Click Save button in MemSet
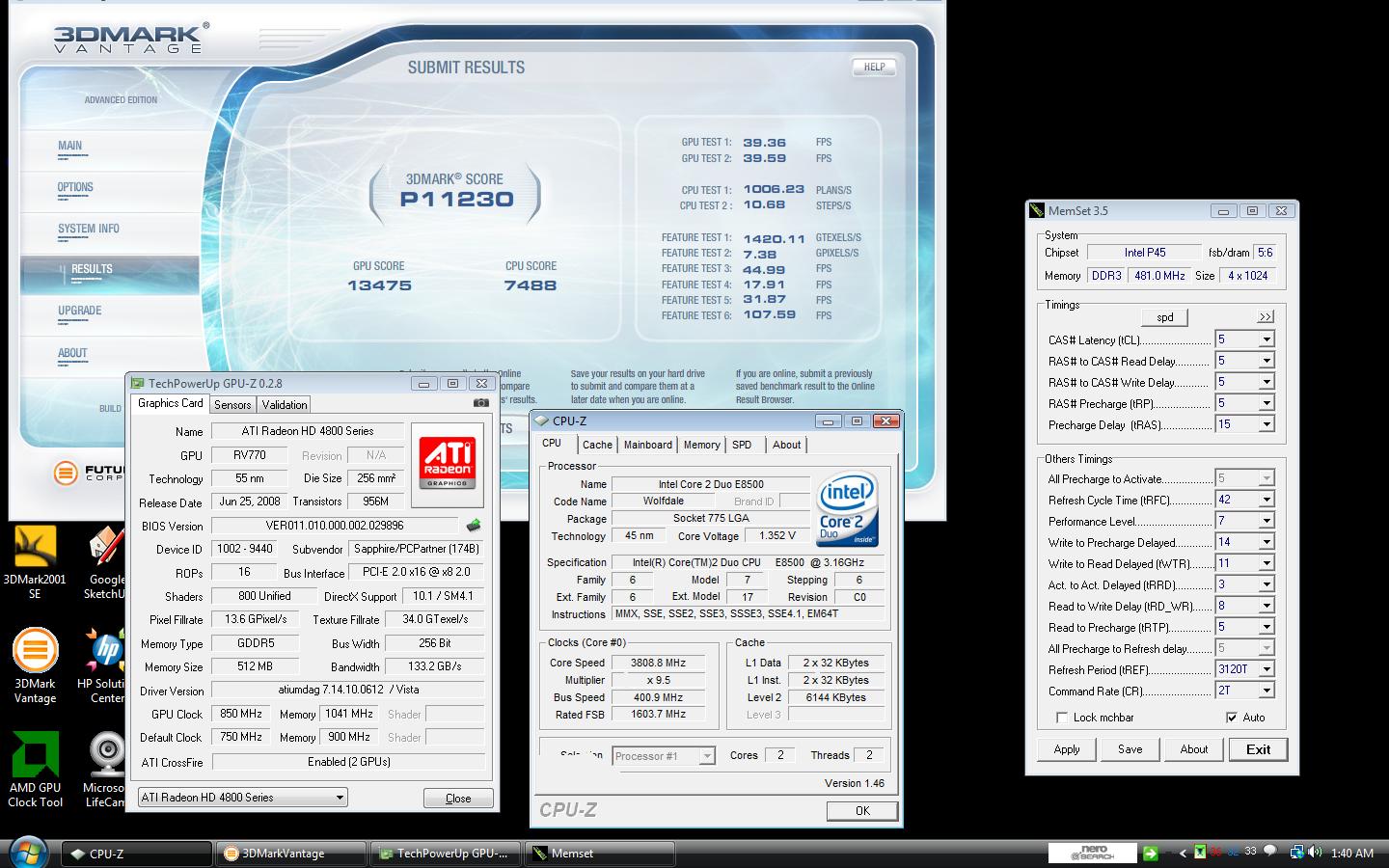This screenshot has height=868, width=1389. point(1130,749)
